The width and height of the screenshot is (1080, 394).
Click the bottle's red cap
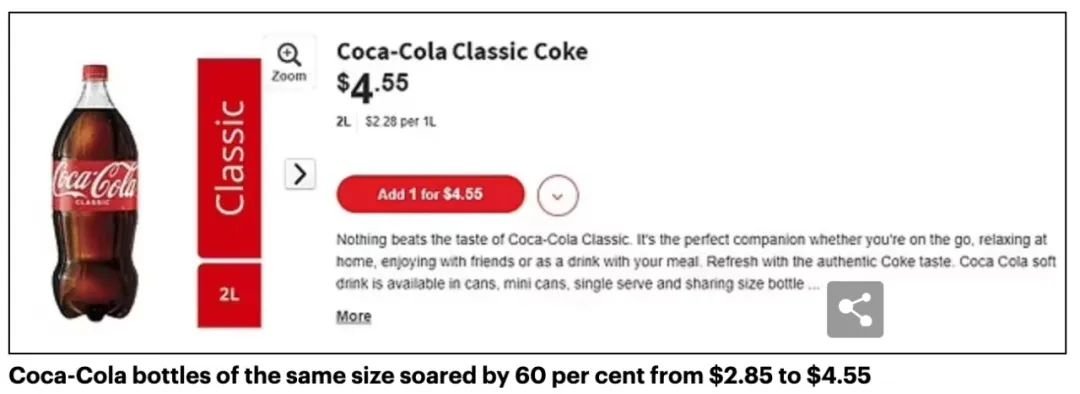click(95, 73)
